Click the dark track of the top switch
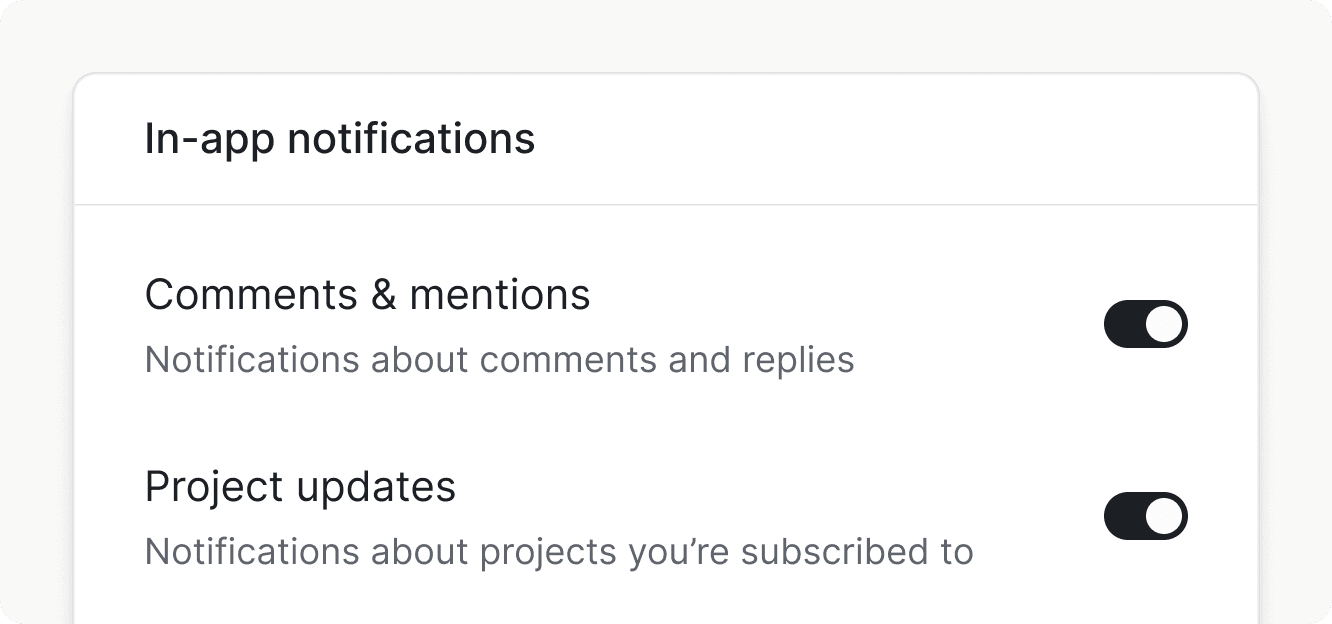Viewport: 1332px width, 624px height. [x=1125, y=324]
